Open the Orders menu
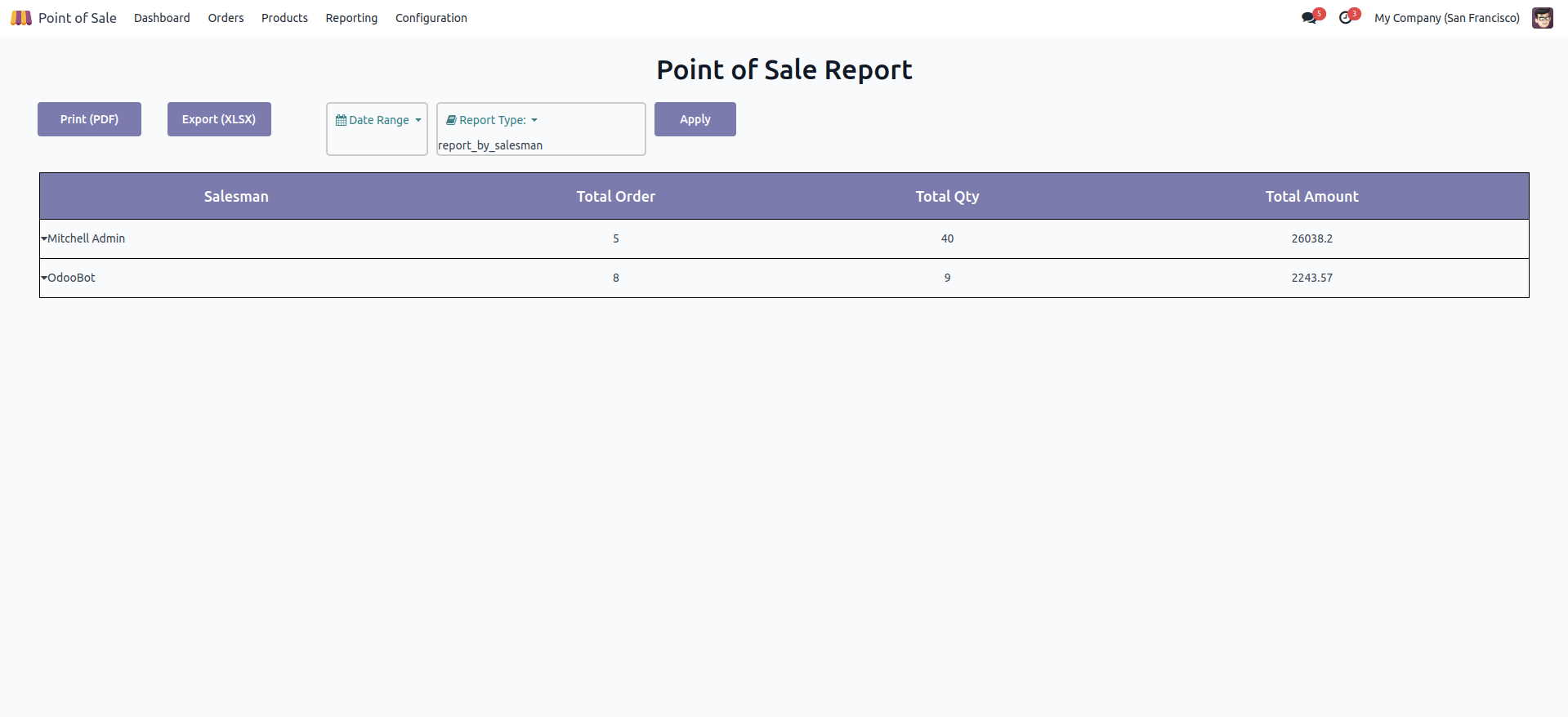Viewport: 1568px width, 717px height. point(226,18)
